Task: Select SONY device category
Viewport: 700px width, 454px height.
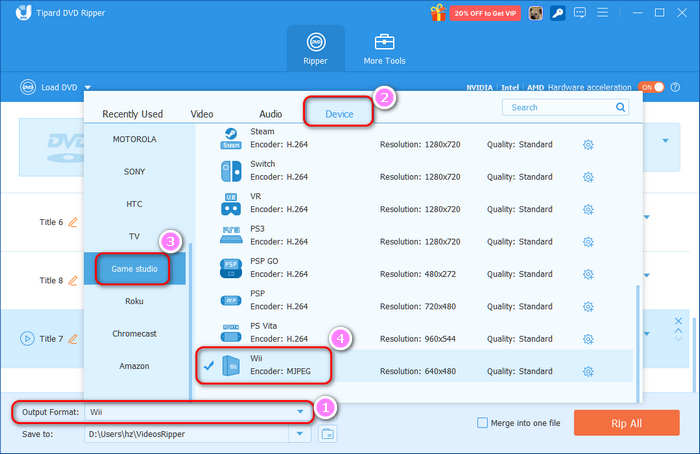Action: [x=134, y=171]
